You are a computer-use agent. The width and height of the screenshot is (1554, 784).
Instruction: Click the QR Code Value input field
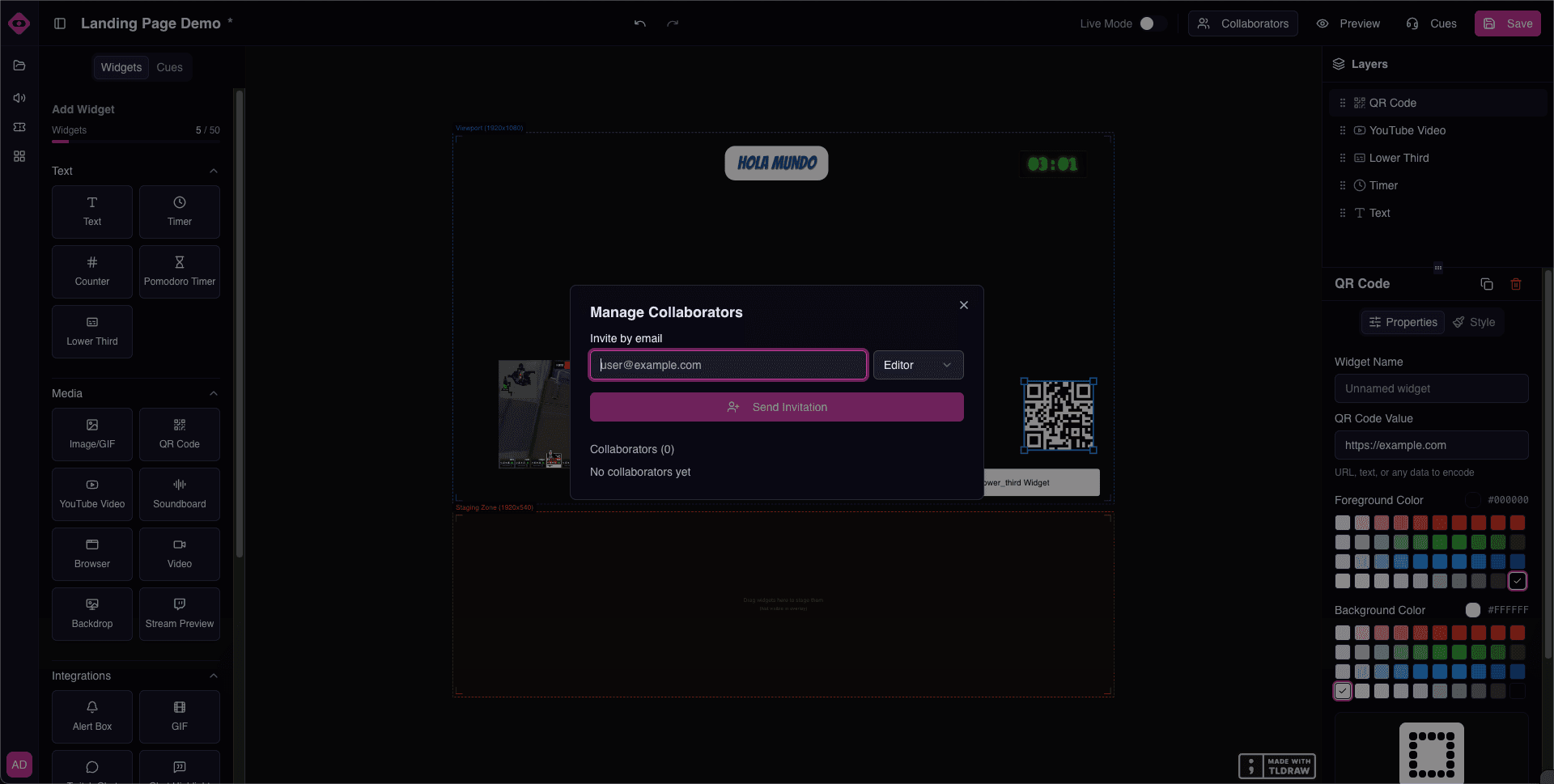click(1431, 445)
